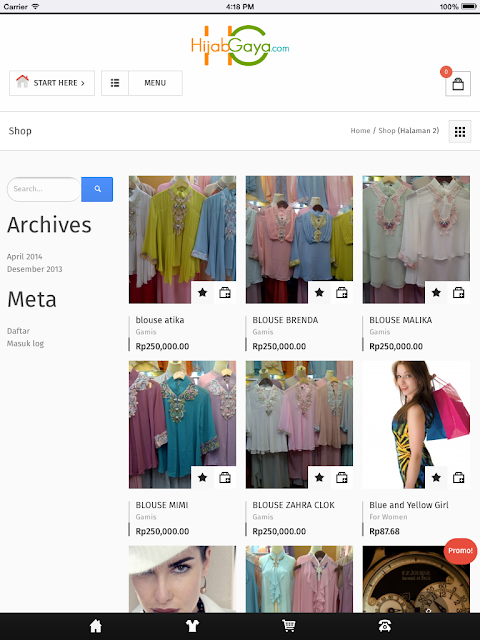480x640 pixels.
Task: Click the grid view icon beside breadcrumb
Action: [460, 131]
